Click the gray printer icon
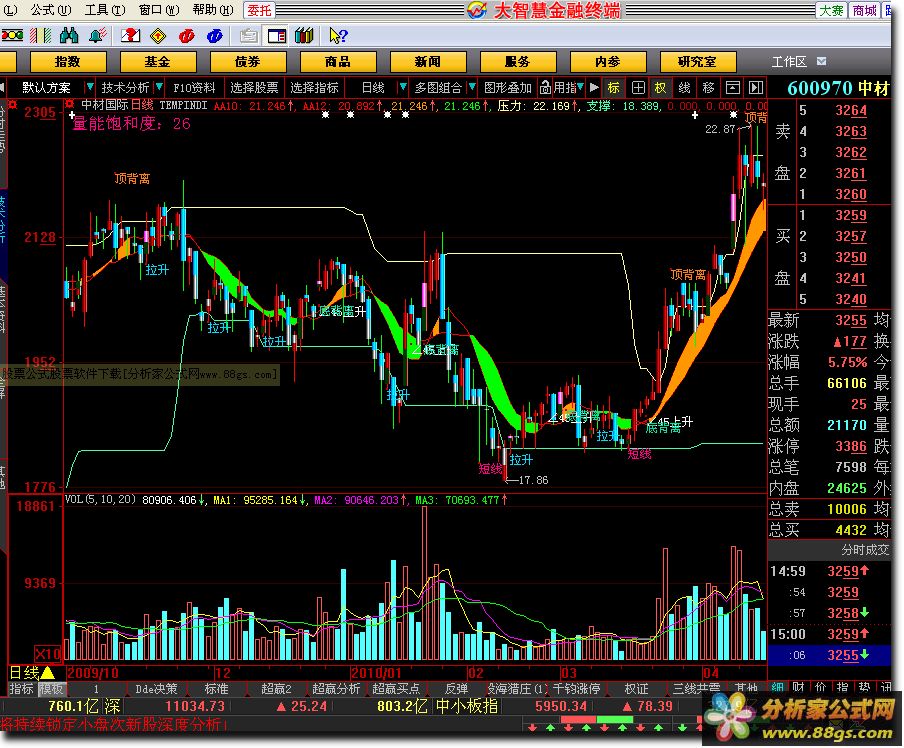The height and width of the screenshot is (748, 904). coord(248,36)
